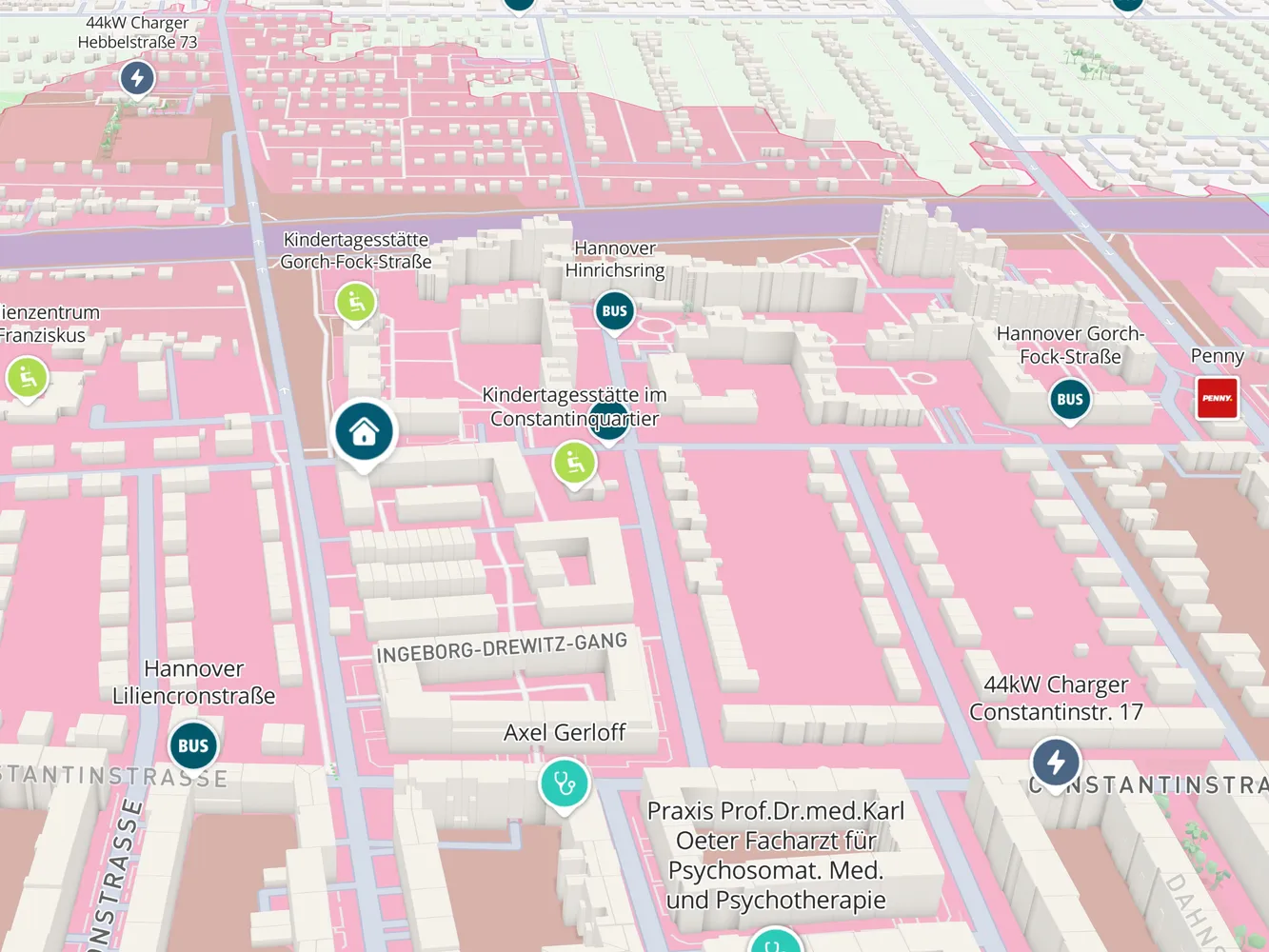Open the Hannover Liliencronstraße bus stop icon
The width and height of the screenshot is (1269, 952).
click(193, 747)
